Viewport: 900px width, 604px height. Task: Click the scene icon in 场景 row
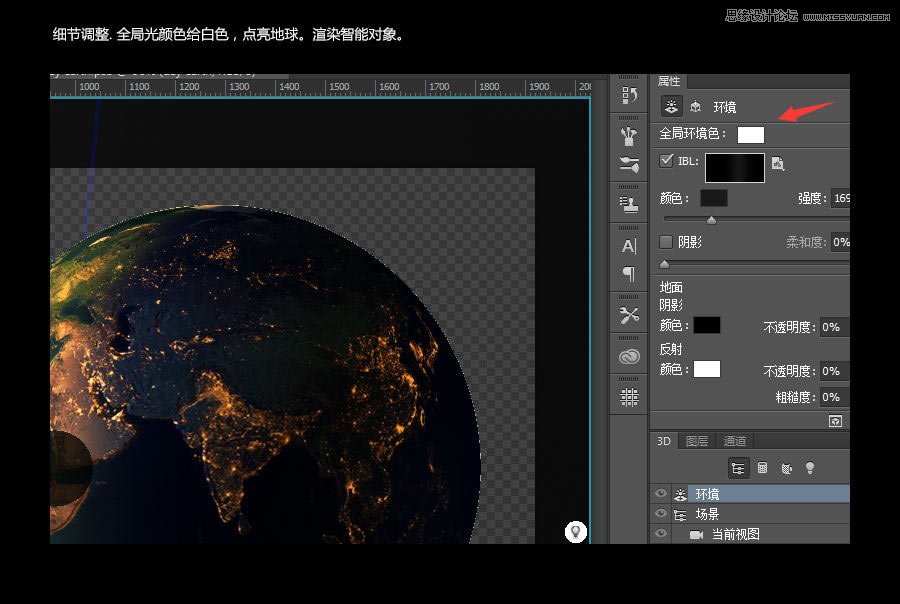tap(680, 514)
